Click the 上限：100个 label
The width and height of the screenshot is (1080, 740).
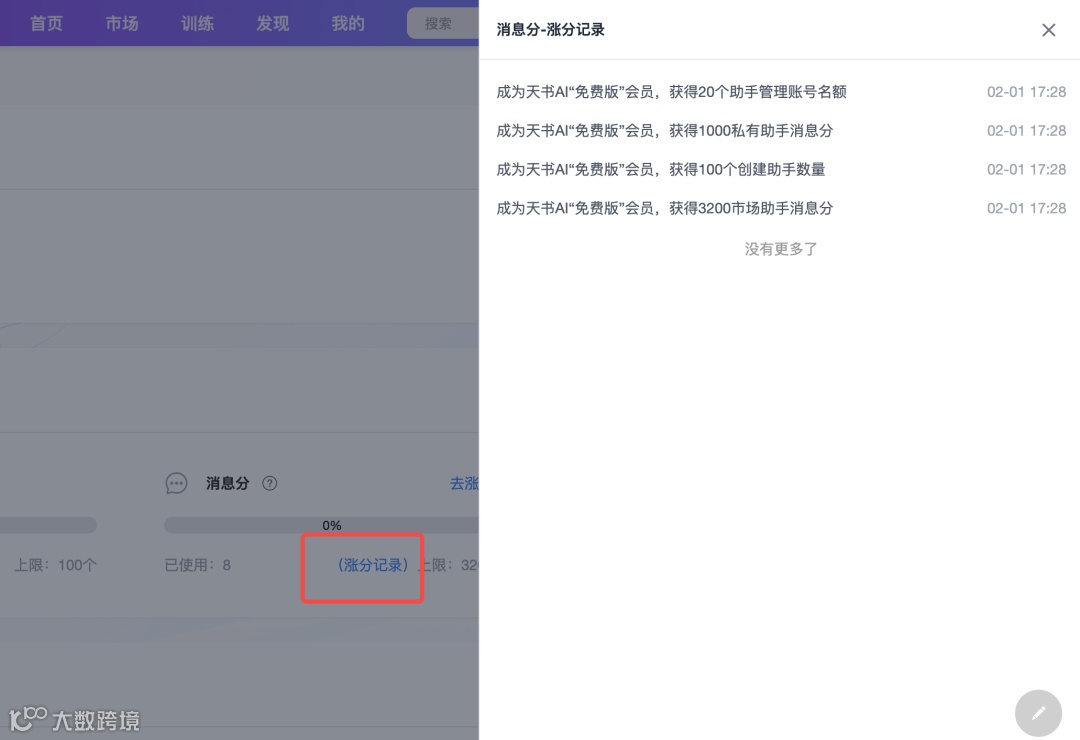(x=56, y=565)
